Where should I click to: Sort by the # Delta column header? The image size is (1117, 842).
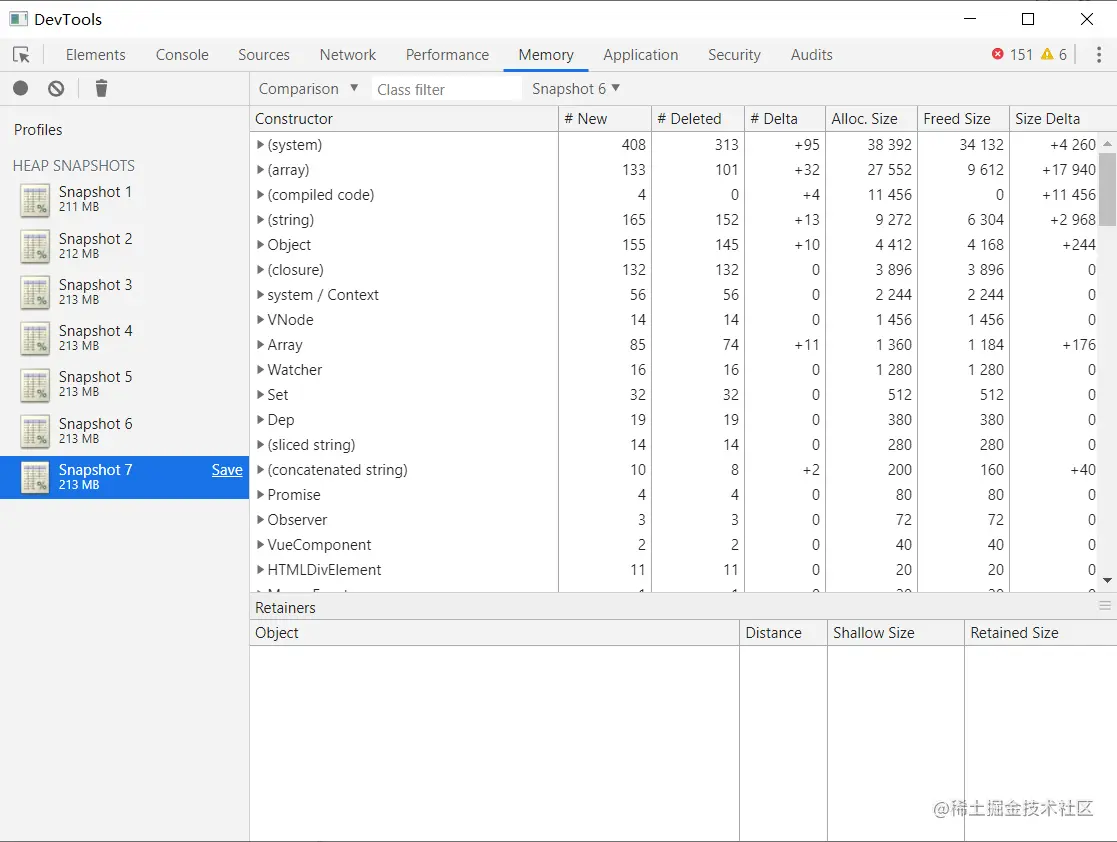tap(785, 119)
